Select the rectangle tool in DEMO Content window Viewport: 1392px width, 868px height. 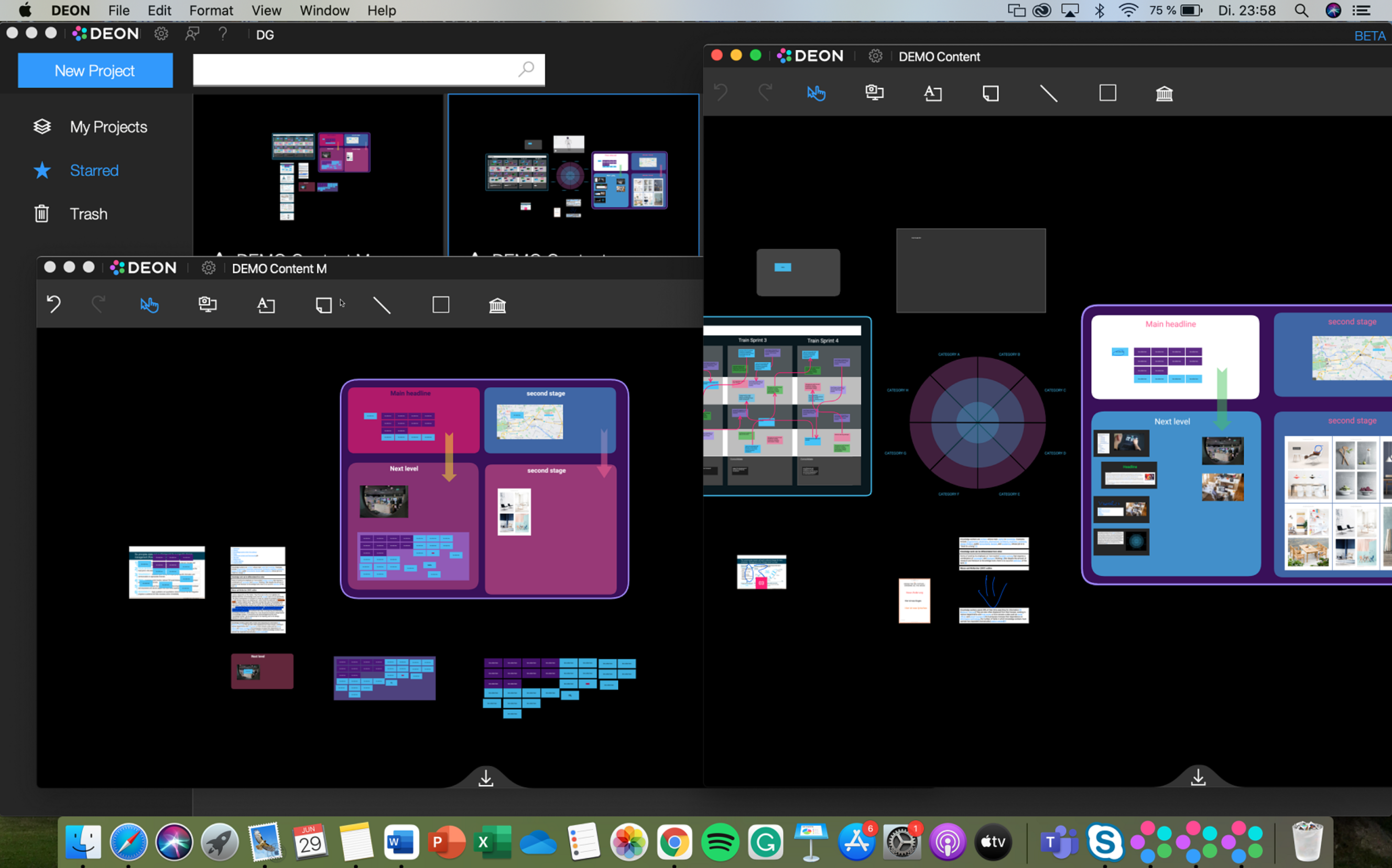[1108, 92]
